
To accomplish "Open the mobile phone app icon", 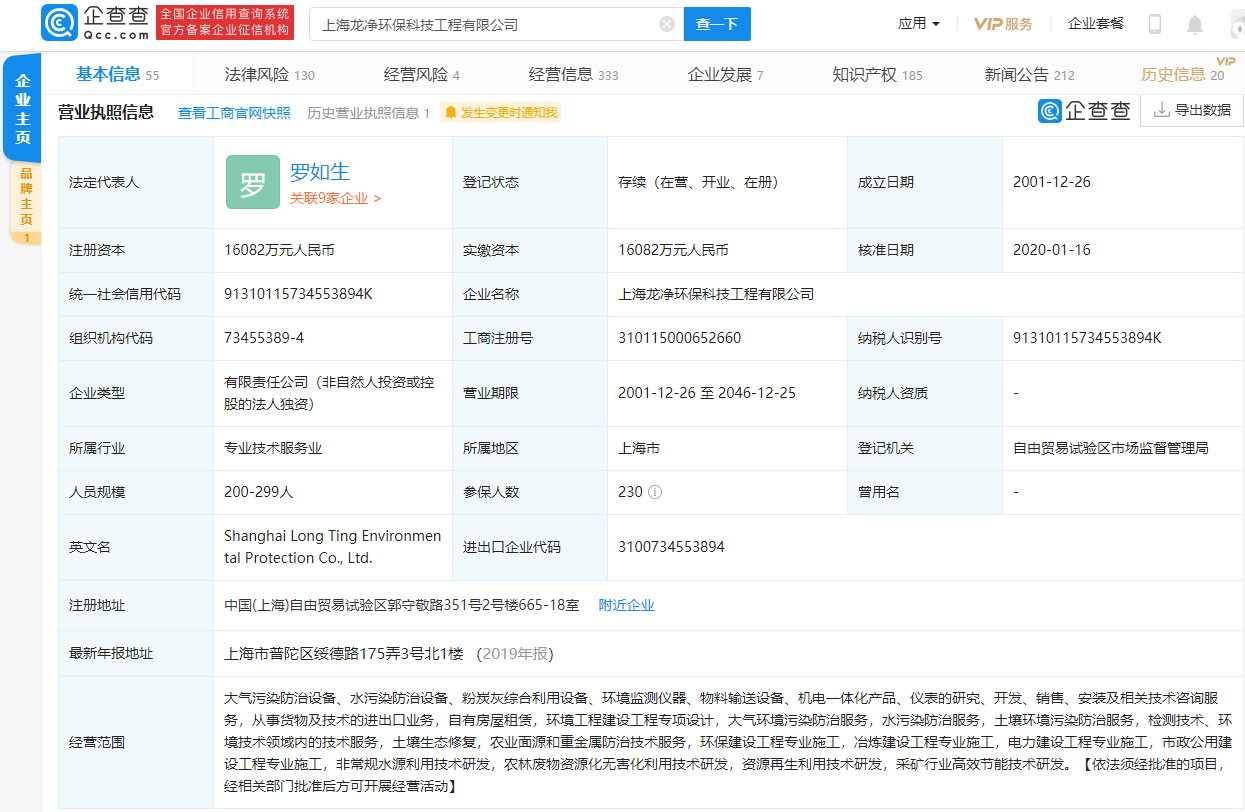I will pos(1155,24).
